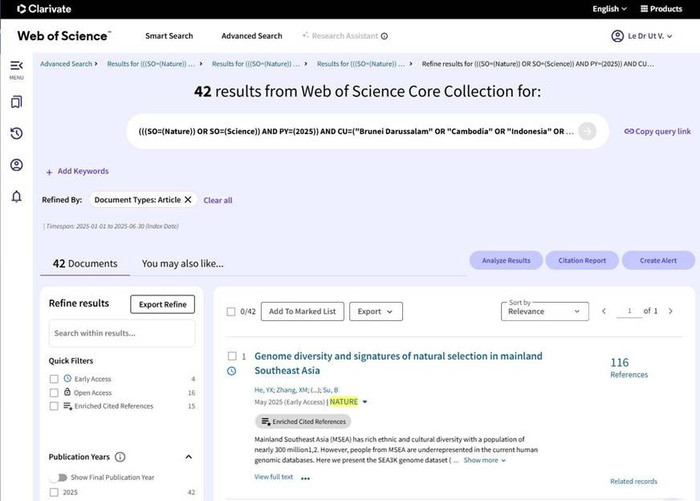Click the Copy query link
Screen dimensions: 700x501
657,131
